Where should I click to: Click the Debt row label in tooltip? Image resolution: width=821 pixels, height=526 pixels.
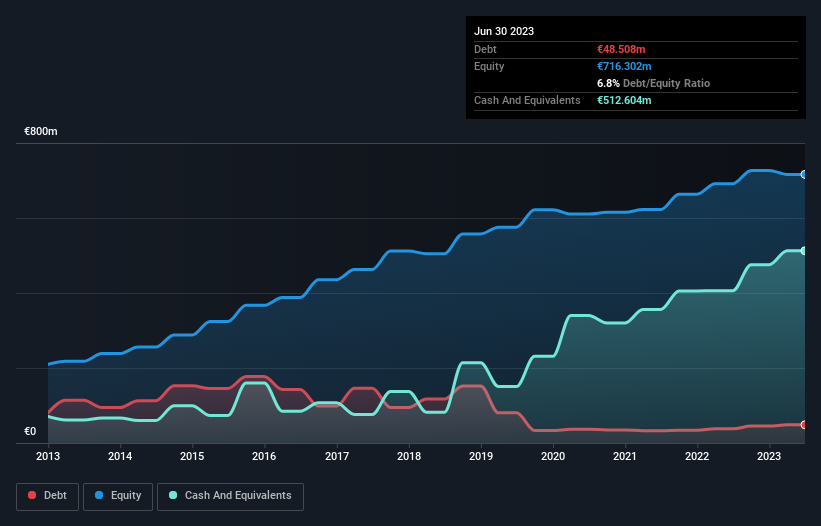tap(485, 49)
